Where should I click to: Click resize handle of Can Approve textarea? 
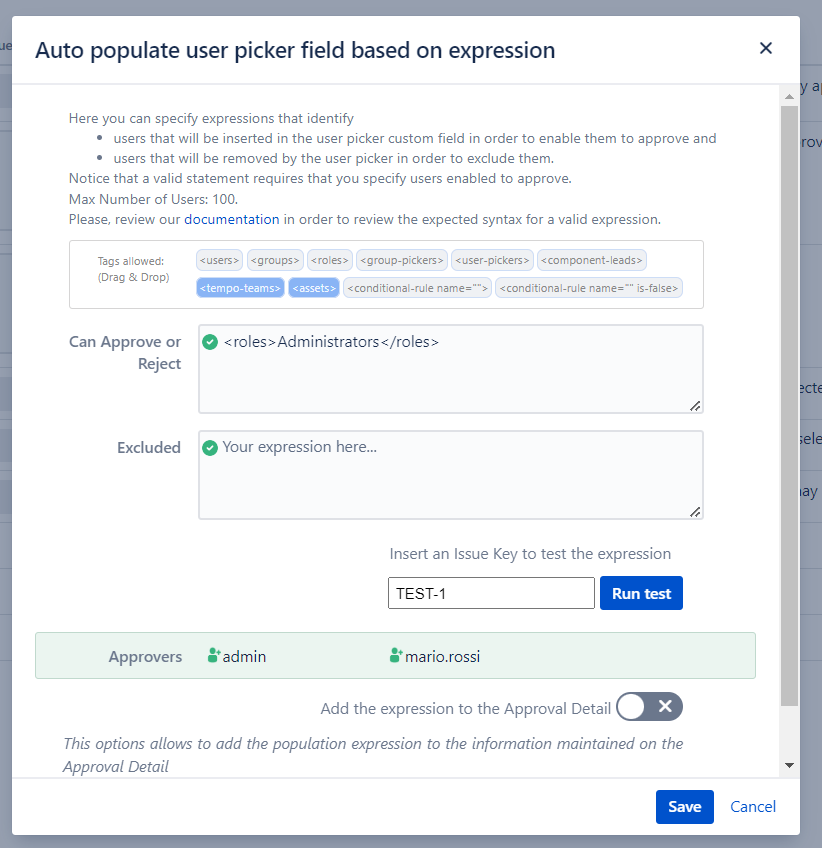pos(695,405)
